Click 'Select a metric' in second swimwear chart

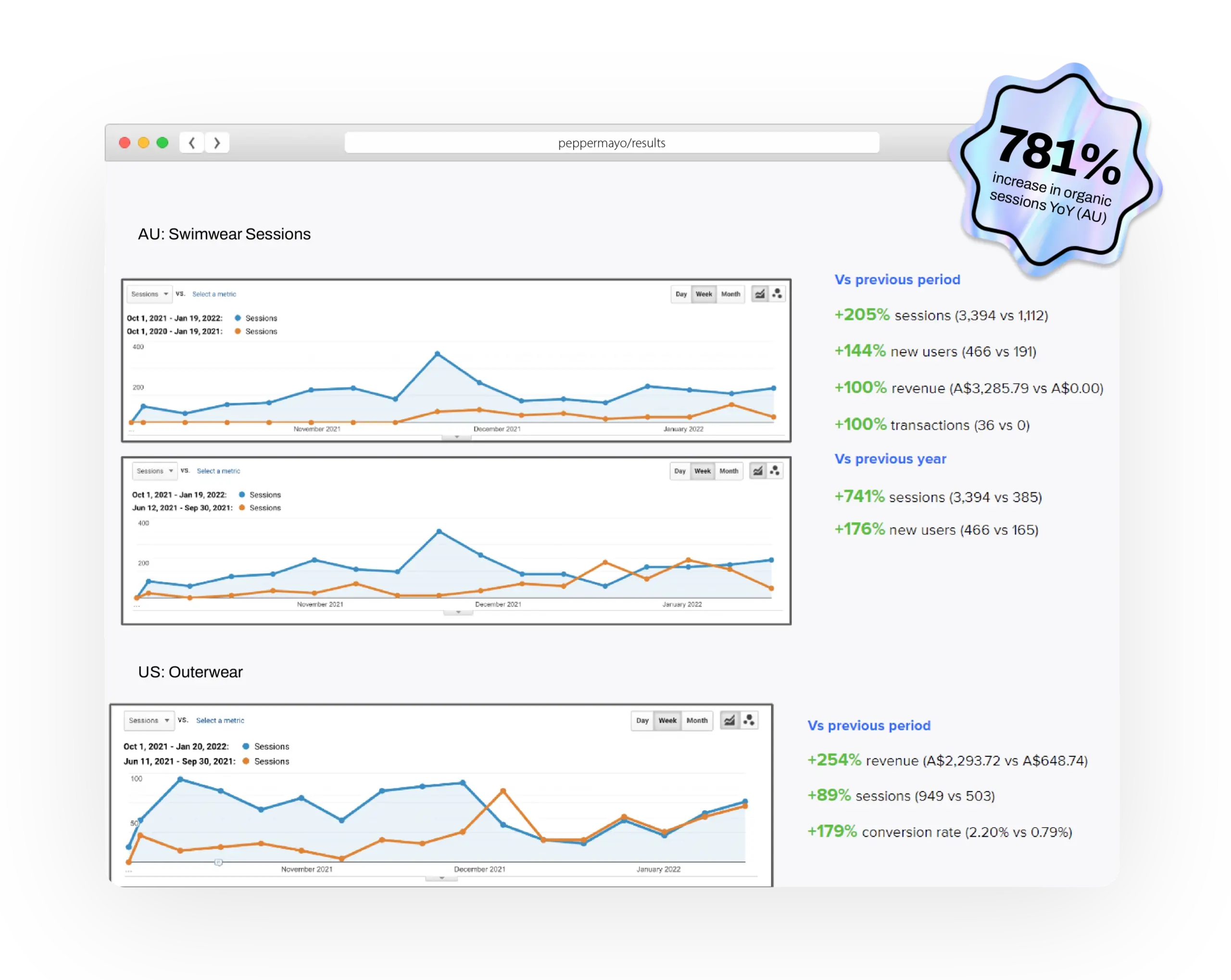219,471
